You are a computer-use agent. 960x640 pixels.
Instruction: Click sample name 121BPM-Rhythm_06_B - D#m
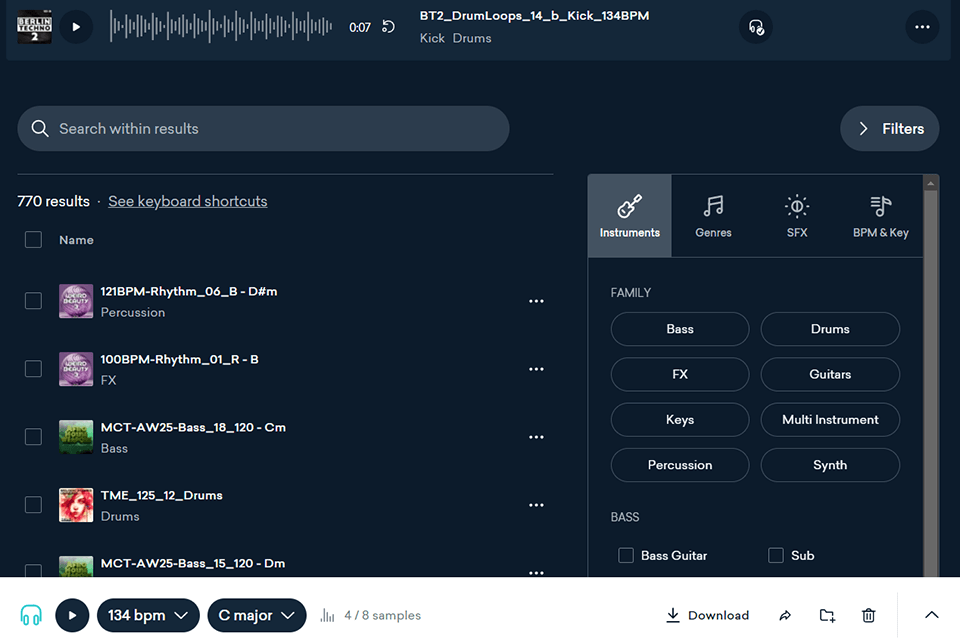189,292
